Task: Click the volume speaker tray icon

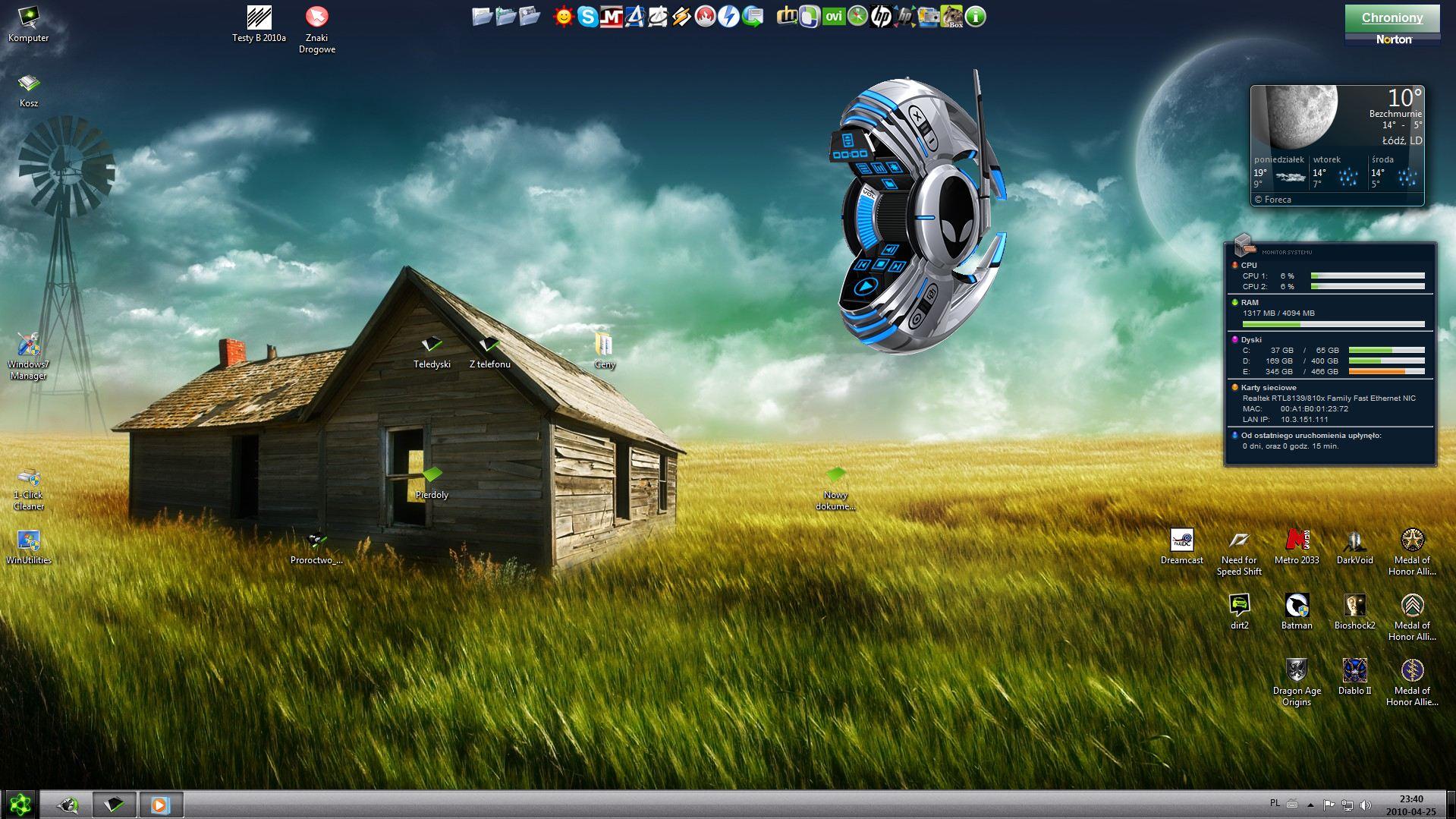Action: click(x=1366, y=805)
